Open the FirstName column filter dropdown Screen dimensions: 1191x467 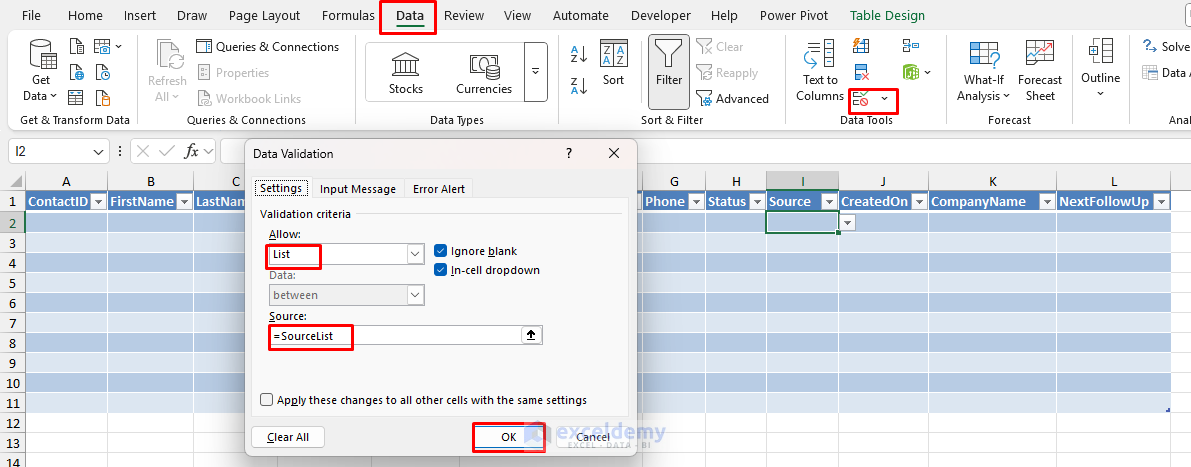point(183,202)
